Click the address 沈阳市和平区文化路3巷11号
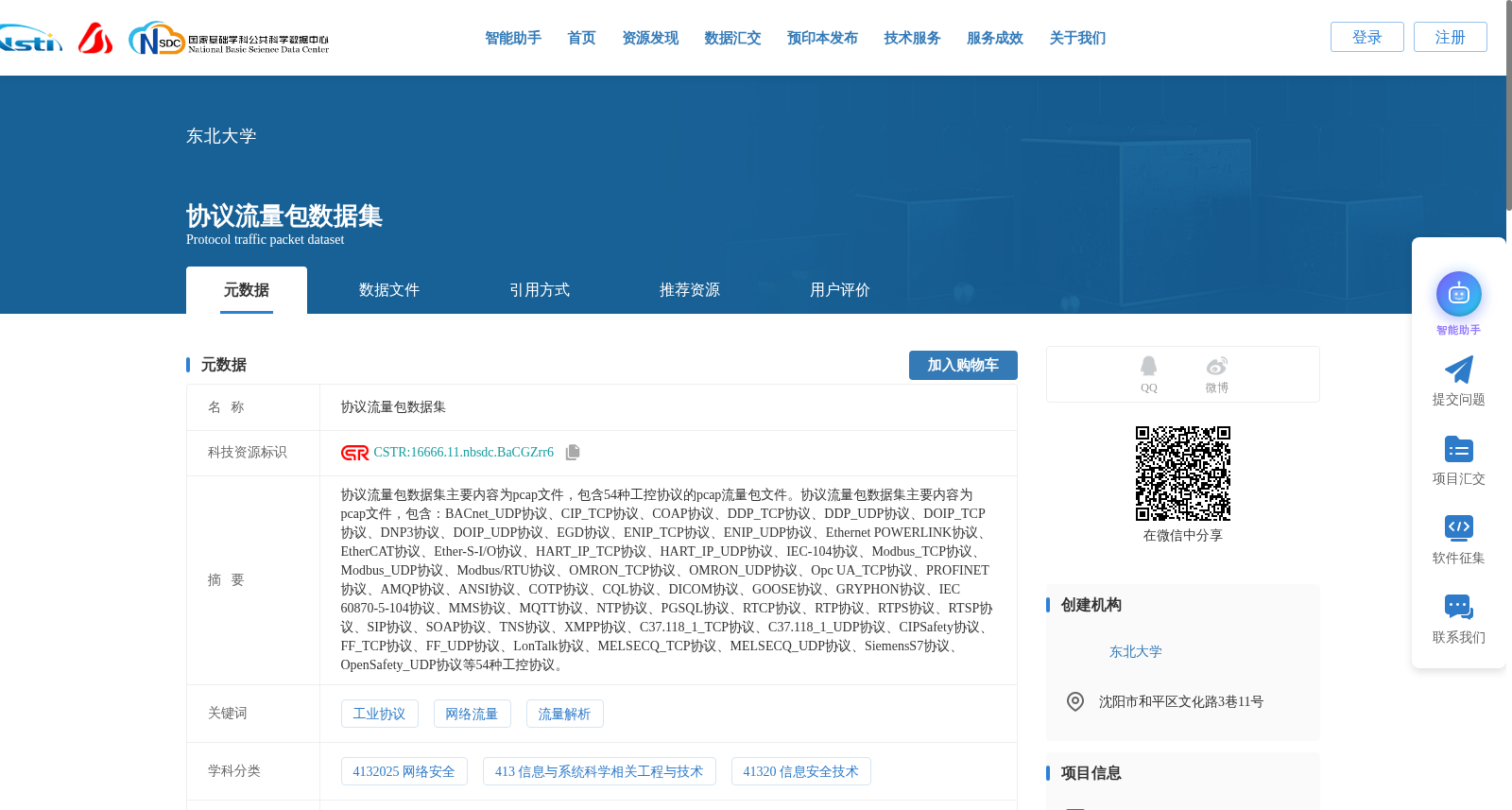 [x=1181, y=701]
